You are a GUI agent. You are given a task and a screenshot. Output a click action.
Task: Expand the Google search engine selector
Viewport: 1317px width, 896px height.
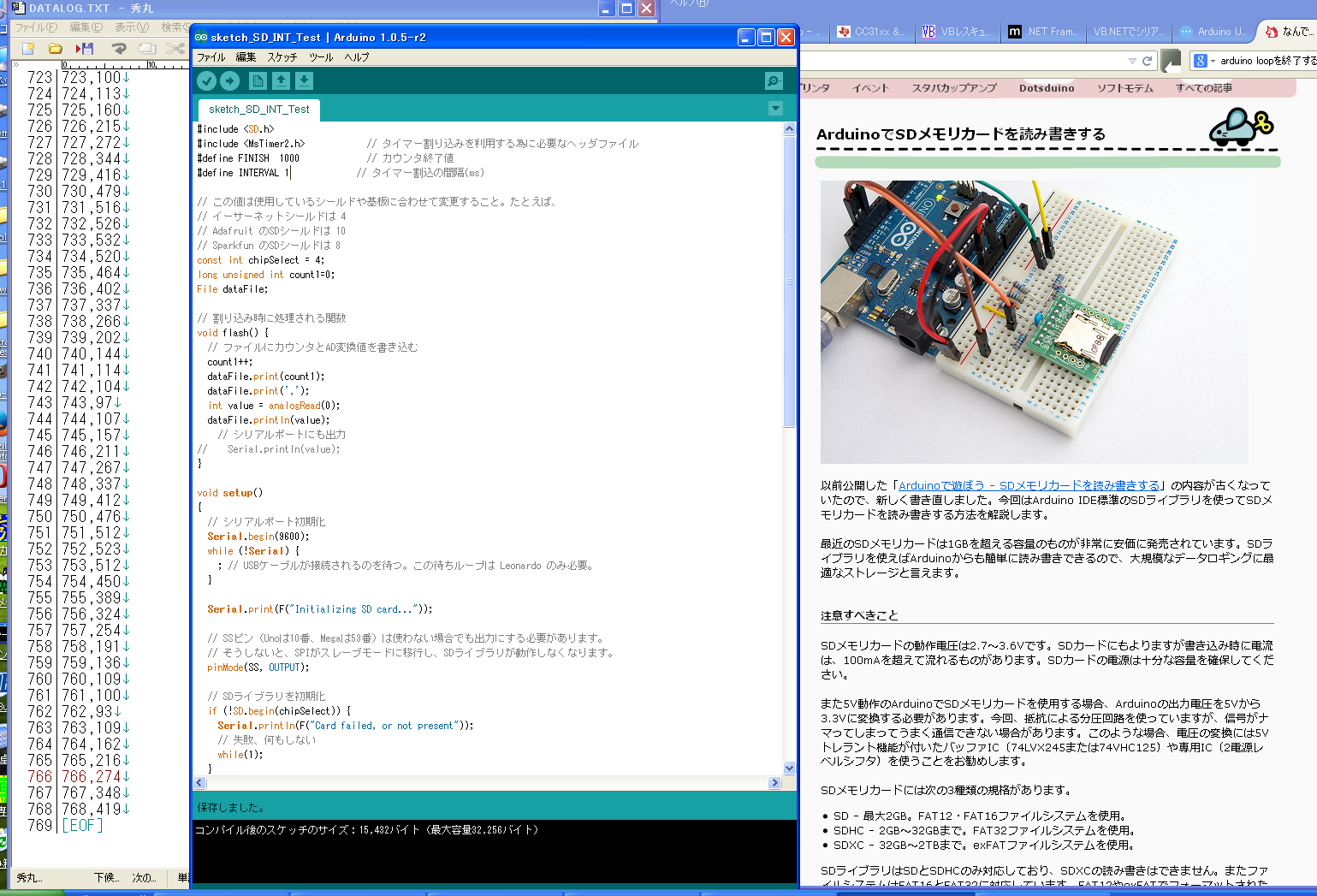pos(1213,61)
